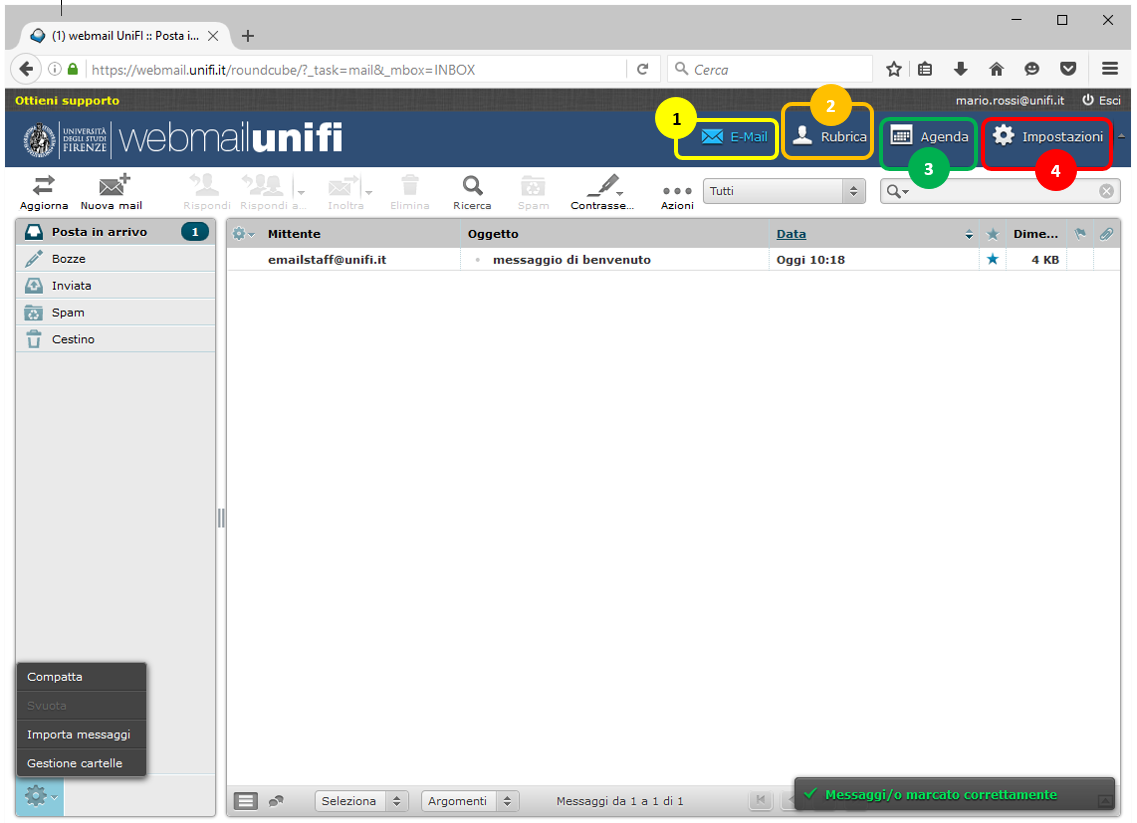1137x823 pixels.
Task: Click the Rispondi a tutti icon
Action: point(263,186)
